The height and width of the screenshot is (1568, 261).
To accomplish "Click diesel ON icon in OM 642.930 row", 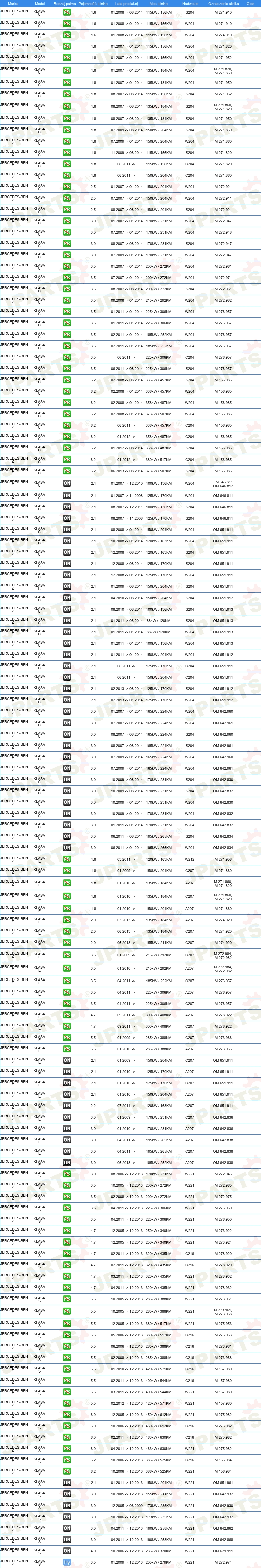I will pyautogui.click(x=67, y=1505).
